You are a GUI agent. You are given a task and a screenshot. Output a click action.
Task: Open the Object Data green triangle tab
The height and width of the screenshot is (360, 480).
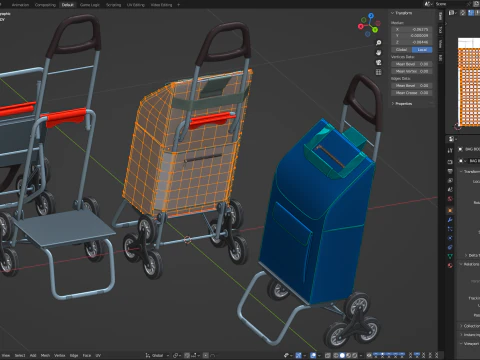[x=450, y=256]
